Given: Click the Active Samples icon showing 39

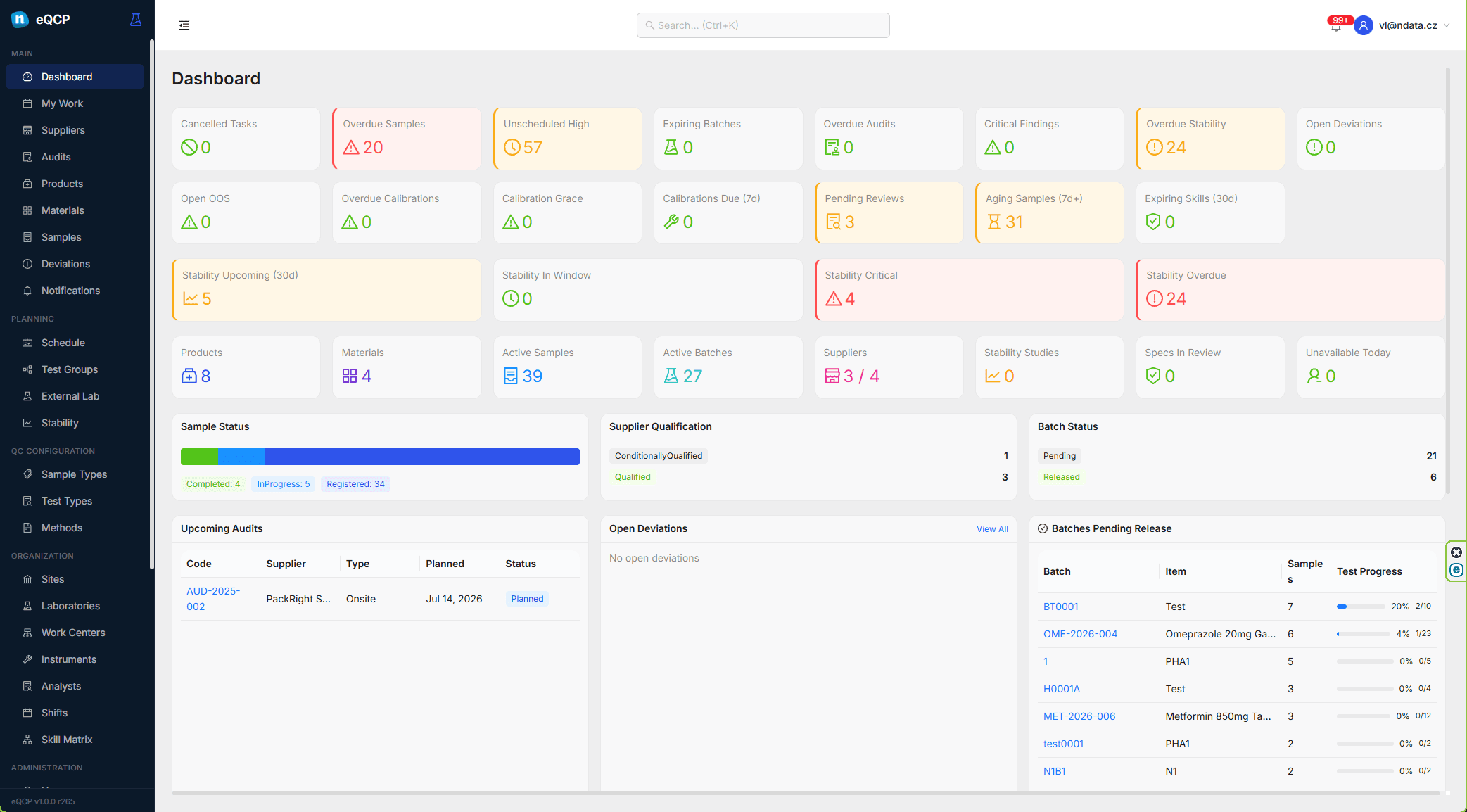Looking at the screenshot, I should 511,376.
